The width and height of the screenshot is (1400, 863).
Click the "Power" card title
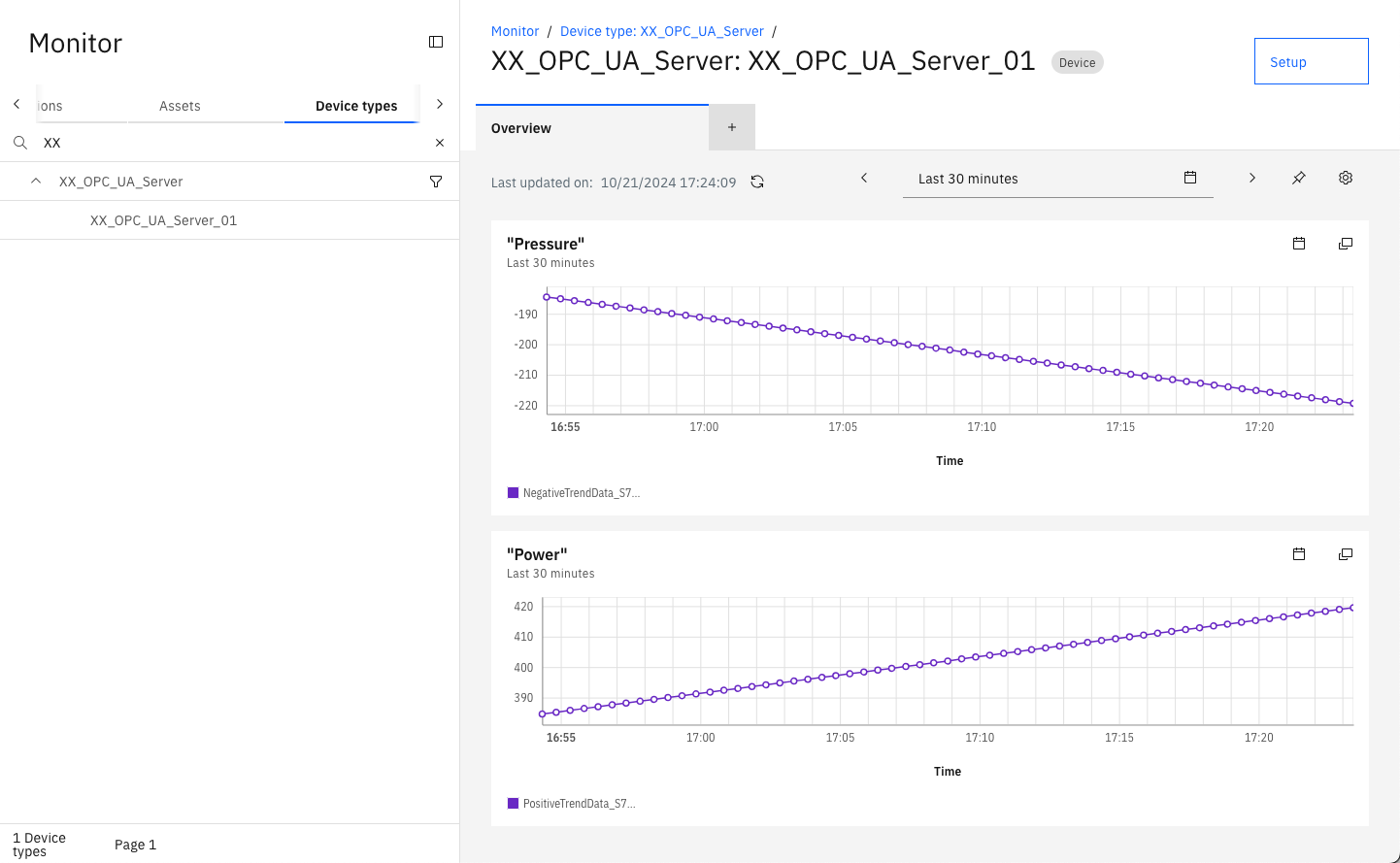point(537,554)
